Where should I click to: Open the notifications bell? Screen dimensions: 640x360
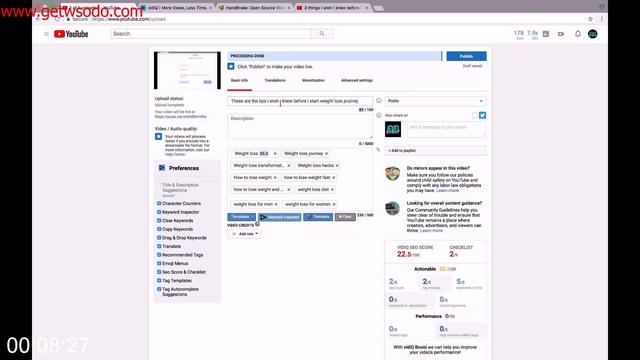[578, 34]
